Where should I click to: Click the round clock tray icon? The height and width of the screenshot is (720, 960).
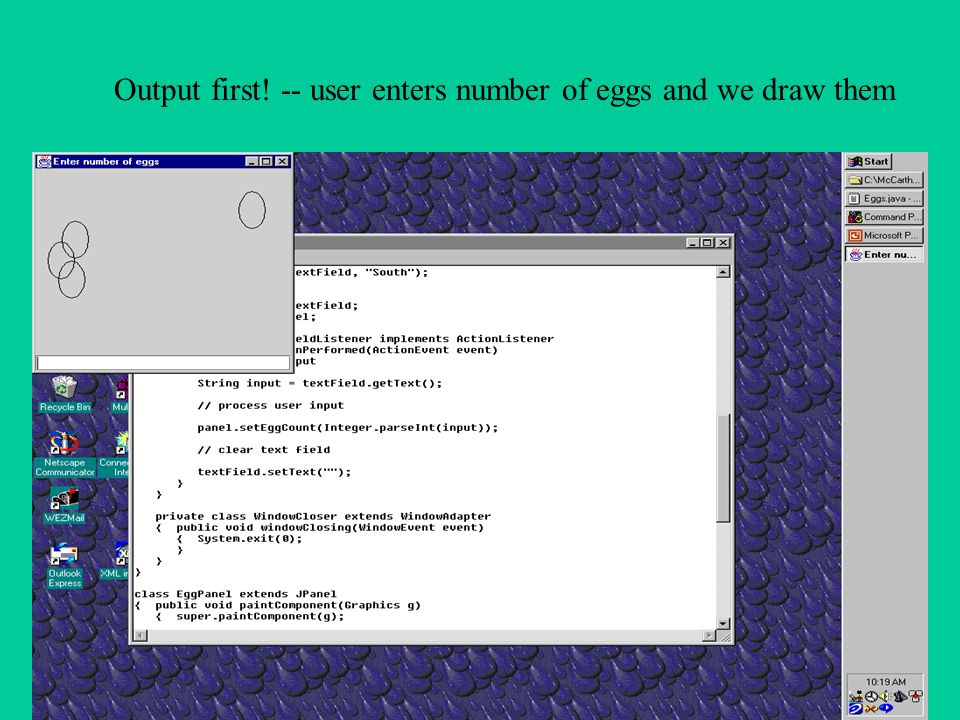pyautogui.click(x=871, y=696)
